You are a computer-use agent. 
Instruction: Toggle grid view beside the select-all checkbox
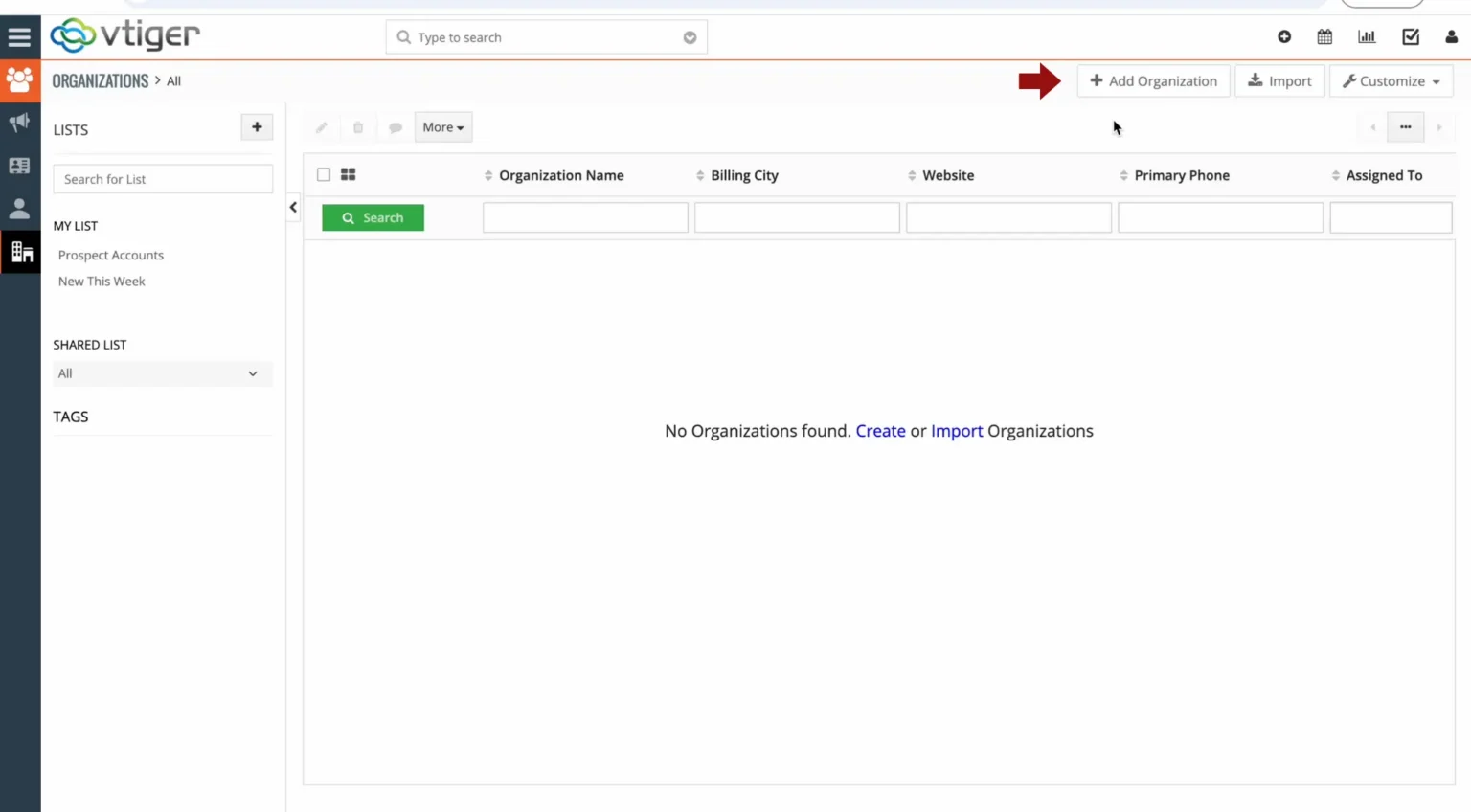348,174
